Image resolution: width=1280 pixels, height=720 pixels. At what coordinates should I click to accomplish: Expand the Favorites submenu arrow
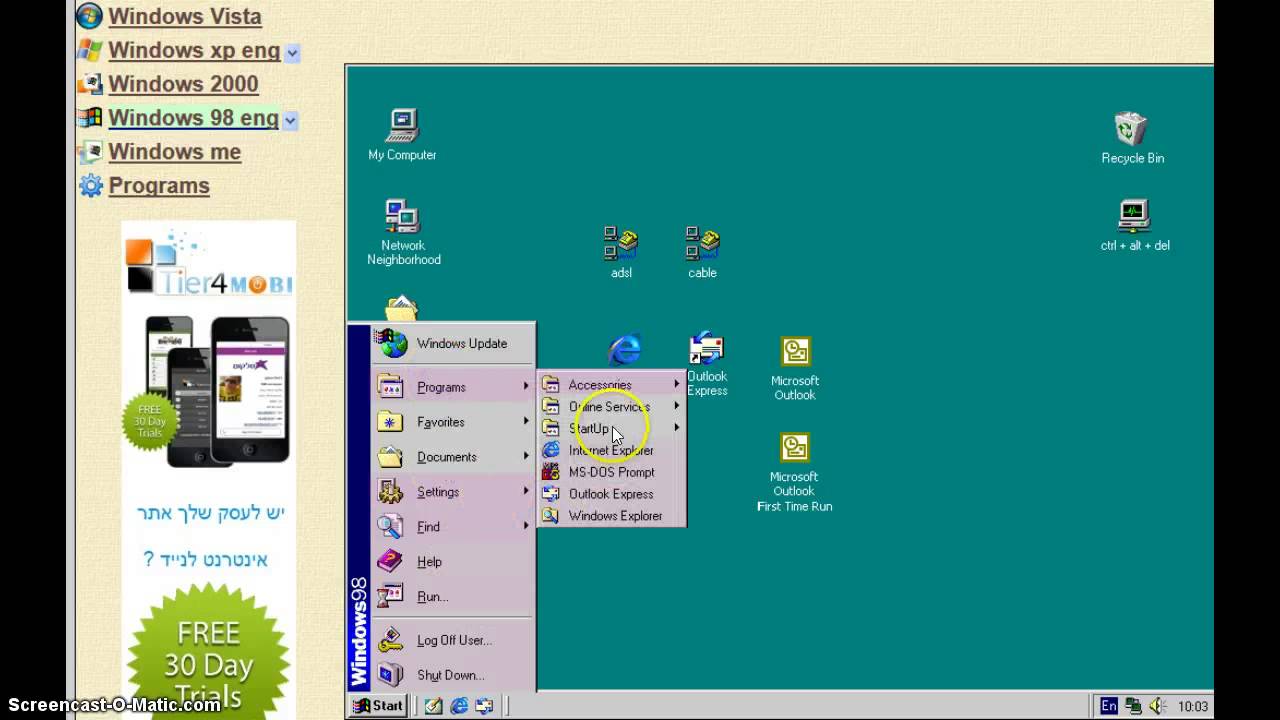pos(526,421)
